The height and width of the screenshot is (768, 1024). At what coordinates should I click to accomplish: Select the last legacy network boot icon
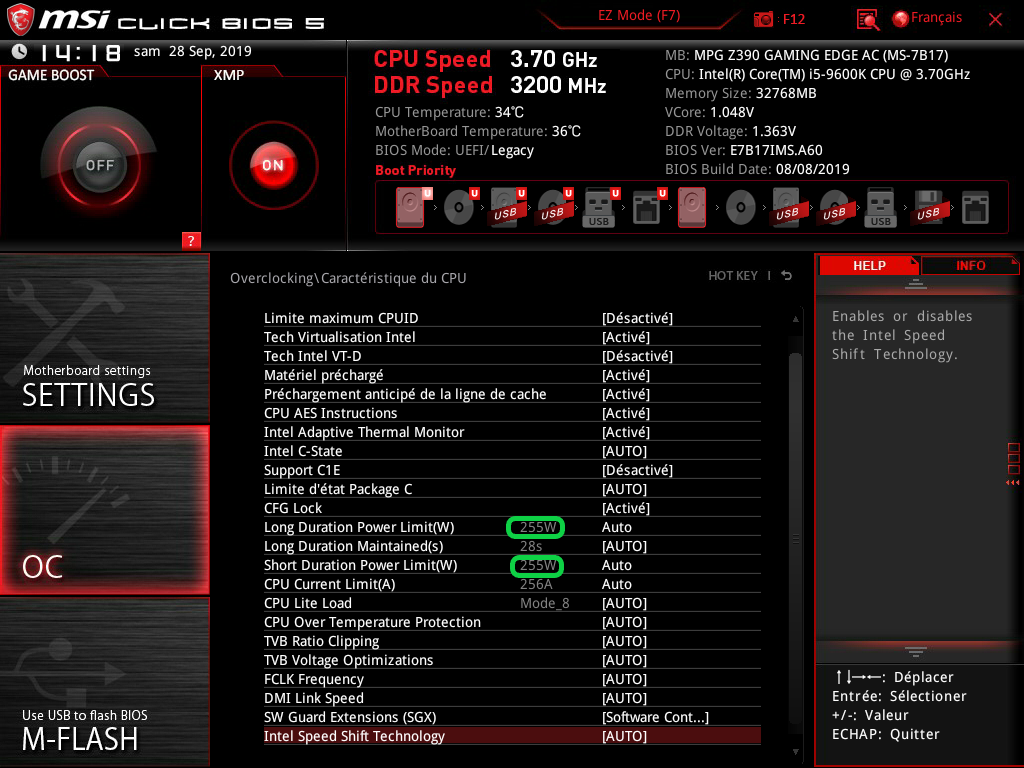coord(975,208)
